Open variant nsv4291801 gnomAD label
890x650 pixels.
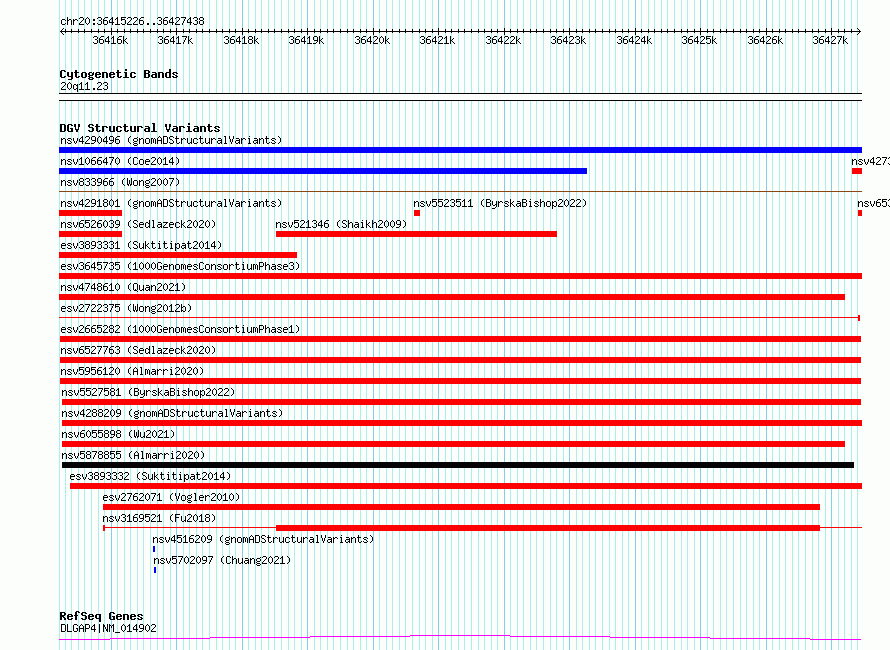(171, 203)
